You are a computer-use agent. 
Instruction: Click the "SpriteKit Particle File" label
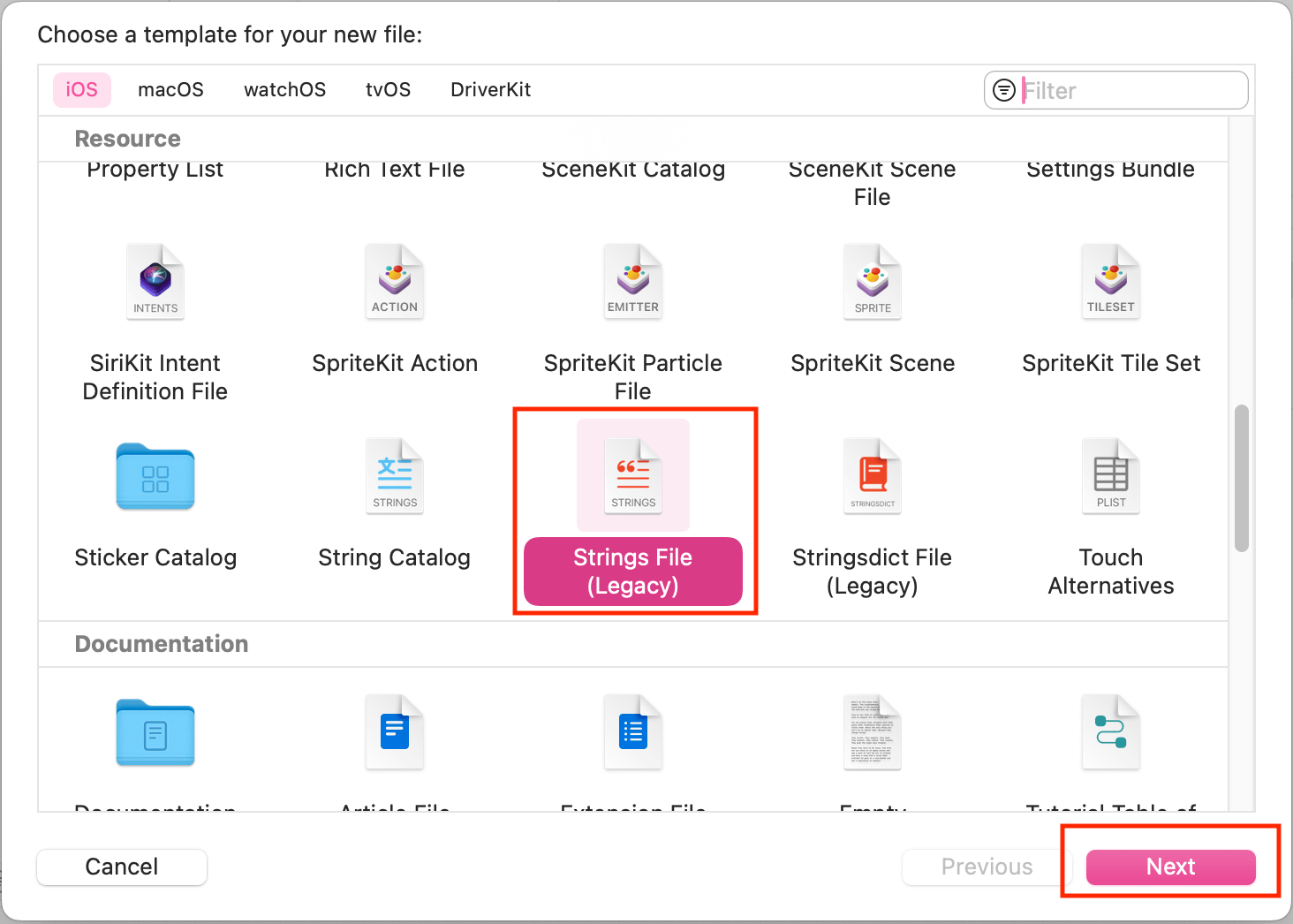[633, 377]
